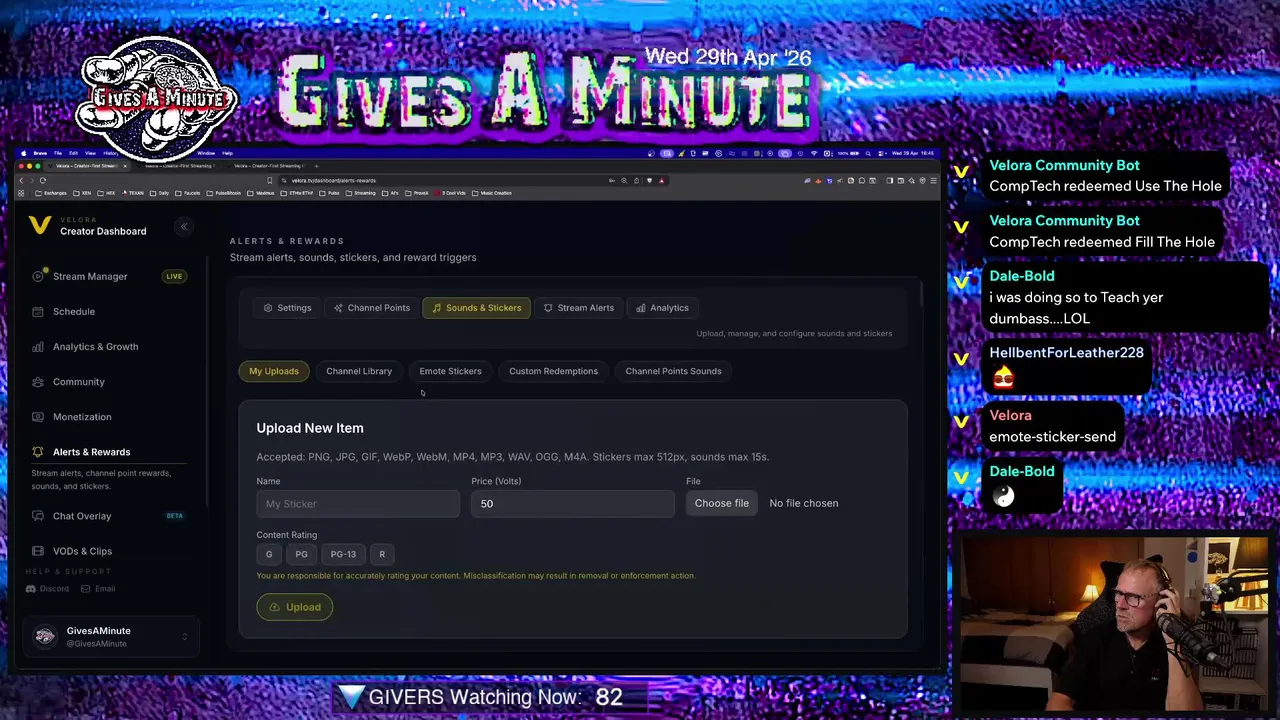Open the Brave menu in menu bar
Viewport: 1280px width, 720px height.
40,153
